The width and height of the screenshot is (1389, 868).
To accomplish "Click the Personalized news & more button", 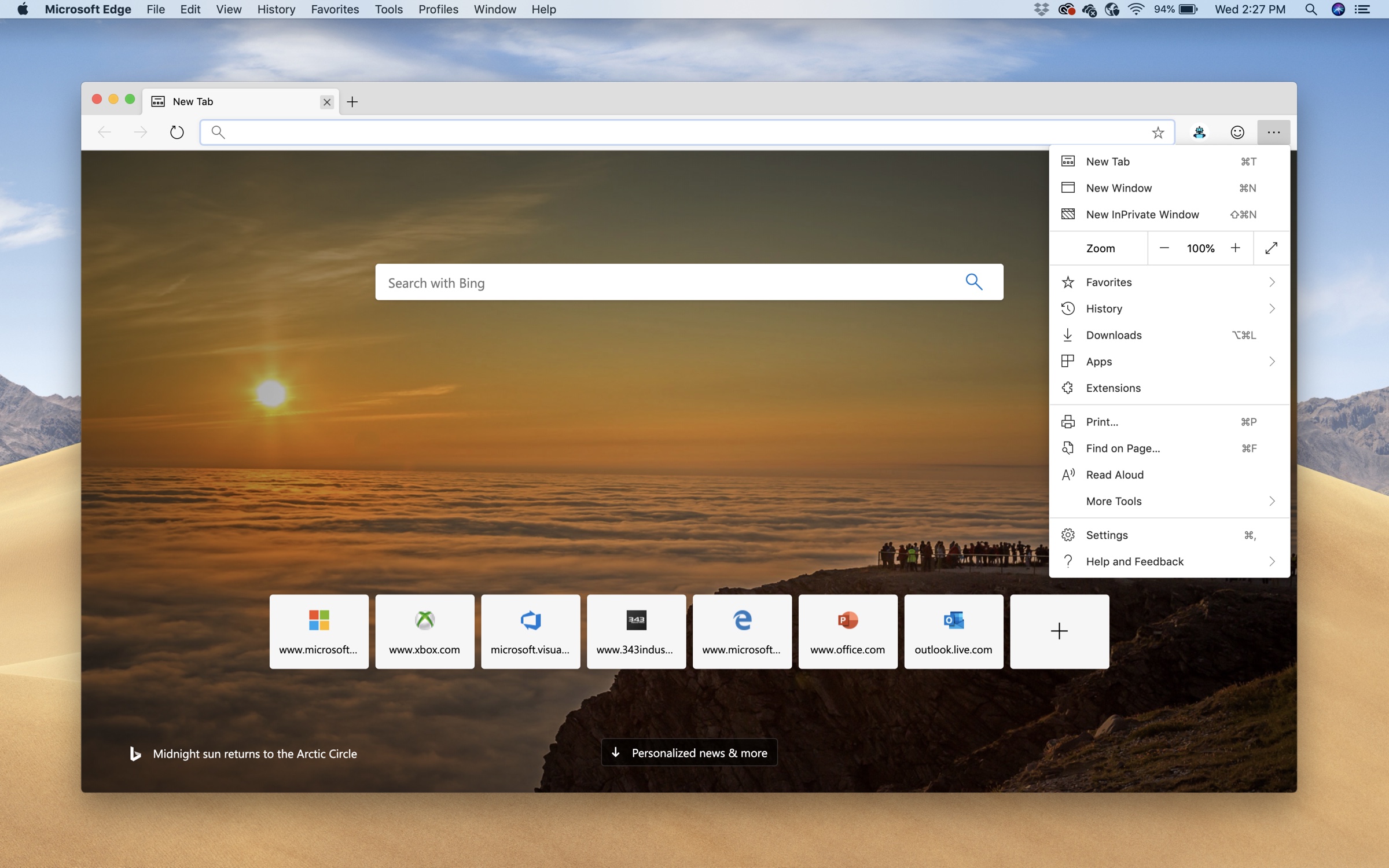I will point(689,753).
